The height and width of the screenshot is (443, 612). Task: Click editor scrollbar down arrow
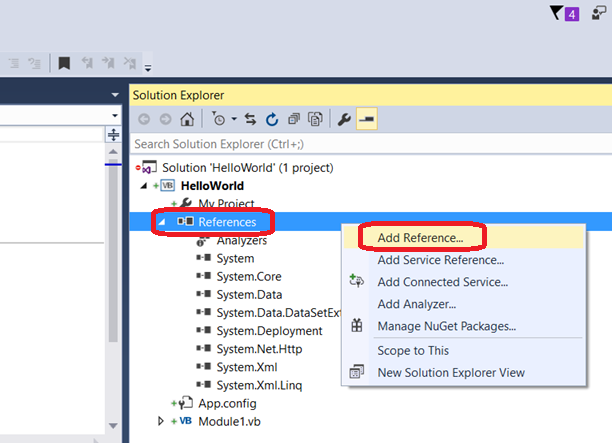tap(113, 425)
